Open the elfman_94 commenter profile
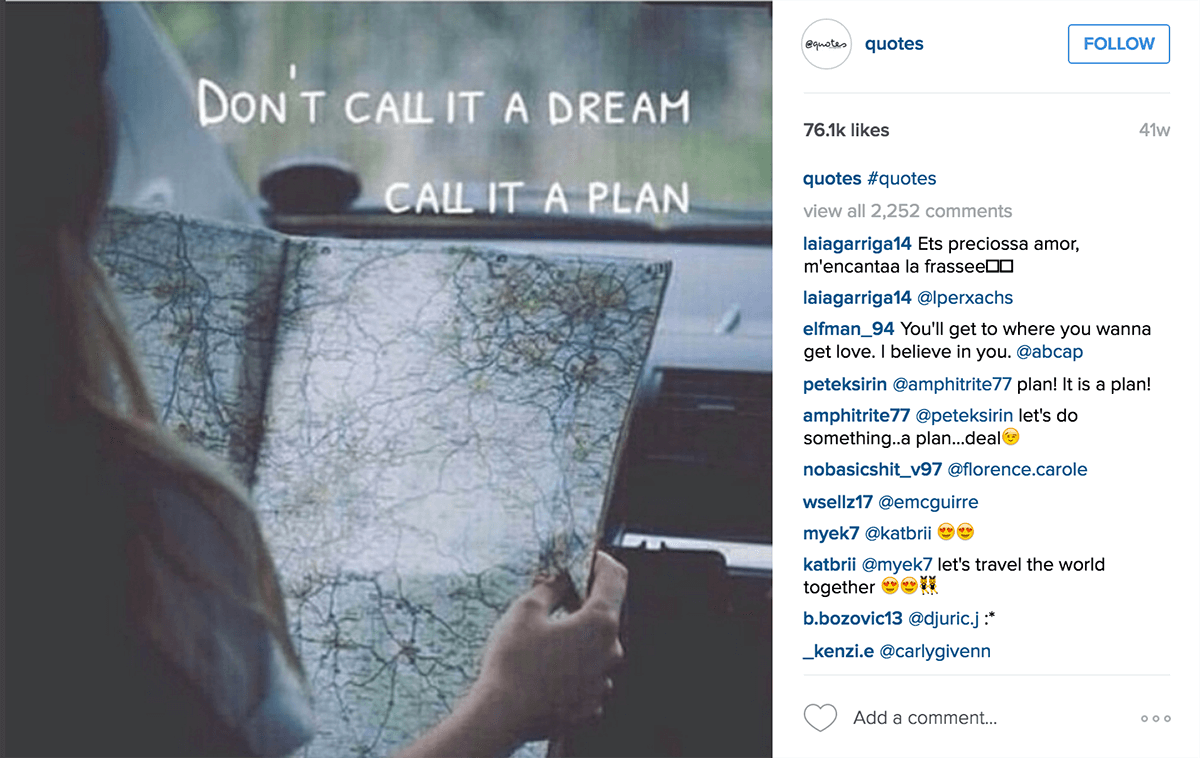 coord(849,329)
